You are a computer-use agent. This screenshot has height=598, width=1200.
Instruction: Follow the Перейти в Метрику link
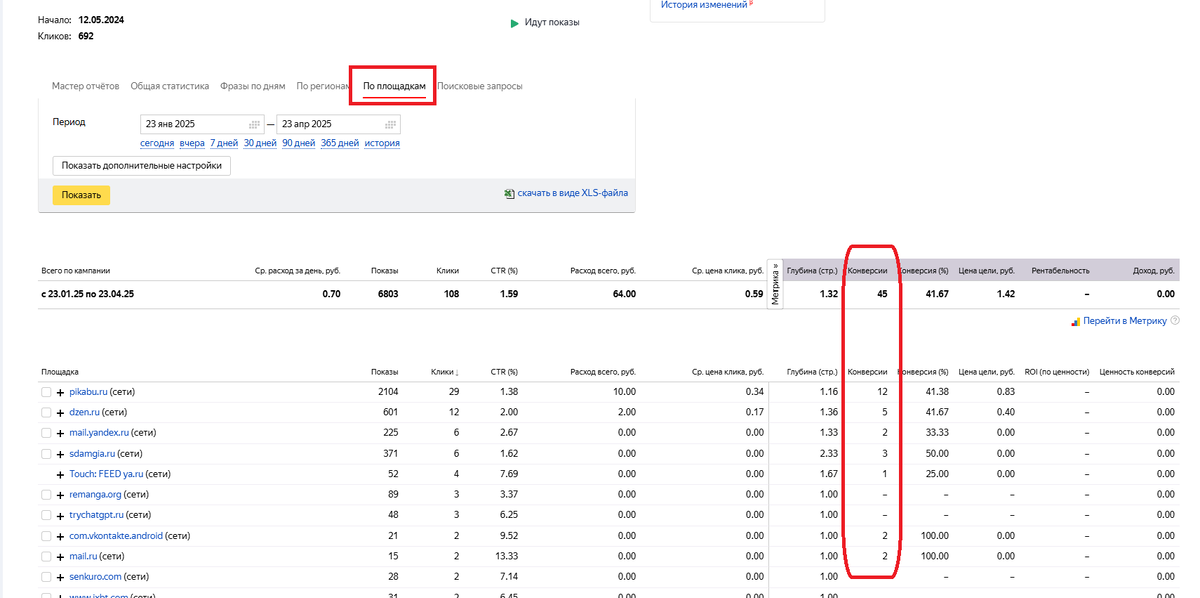pos(1124,321)
